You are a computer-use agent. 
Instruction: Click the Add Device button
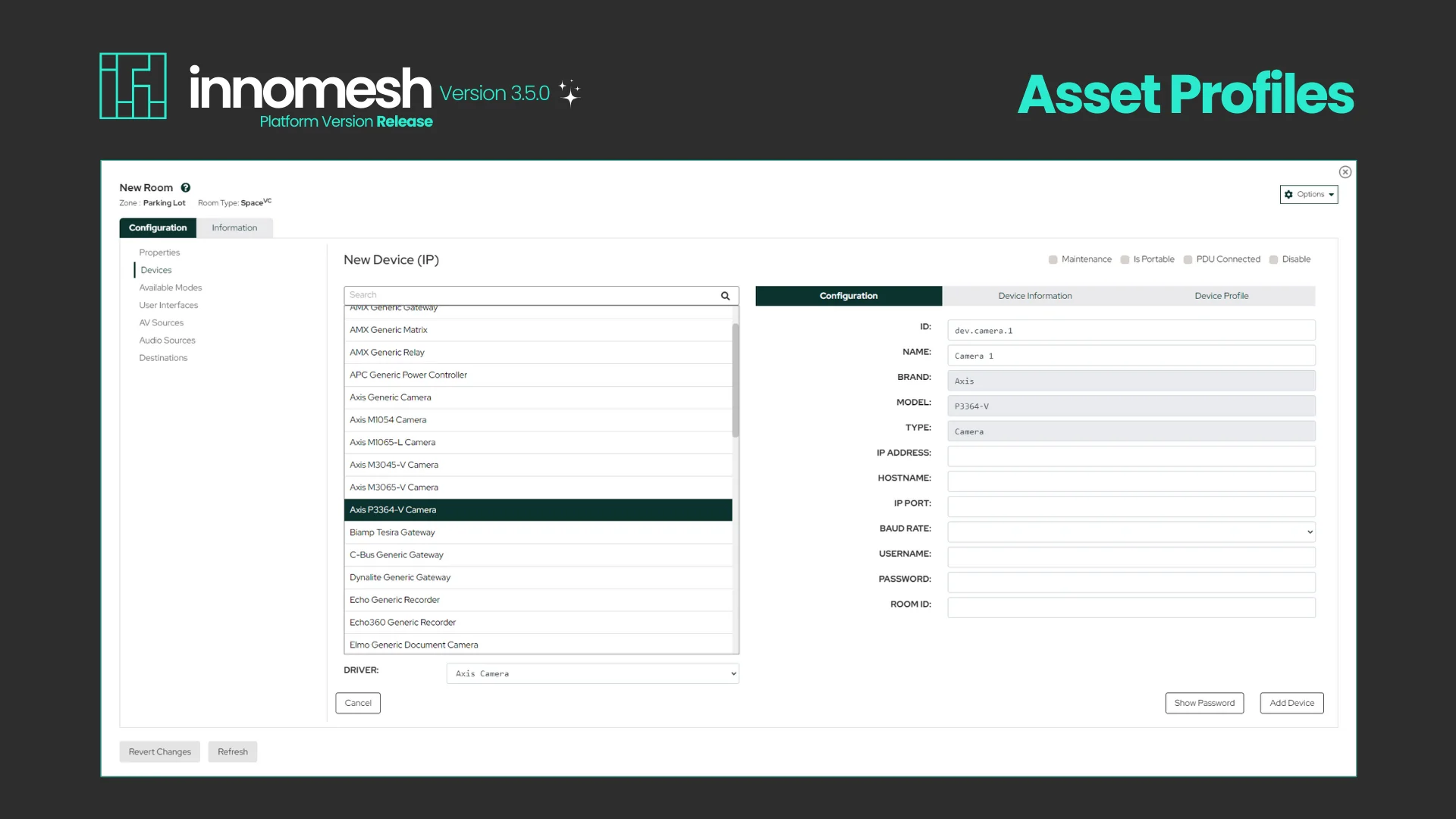1291,703
